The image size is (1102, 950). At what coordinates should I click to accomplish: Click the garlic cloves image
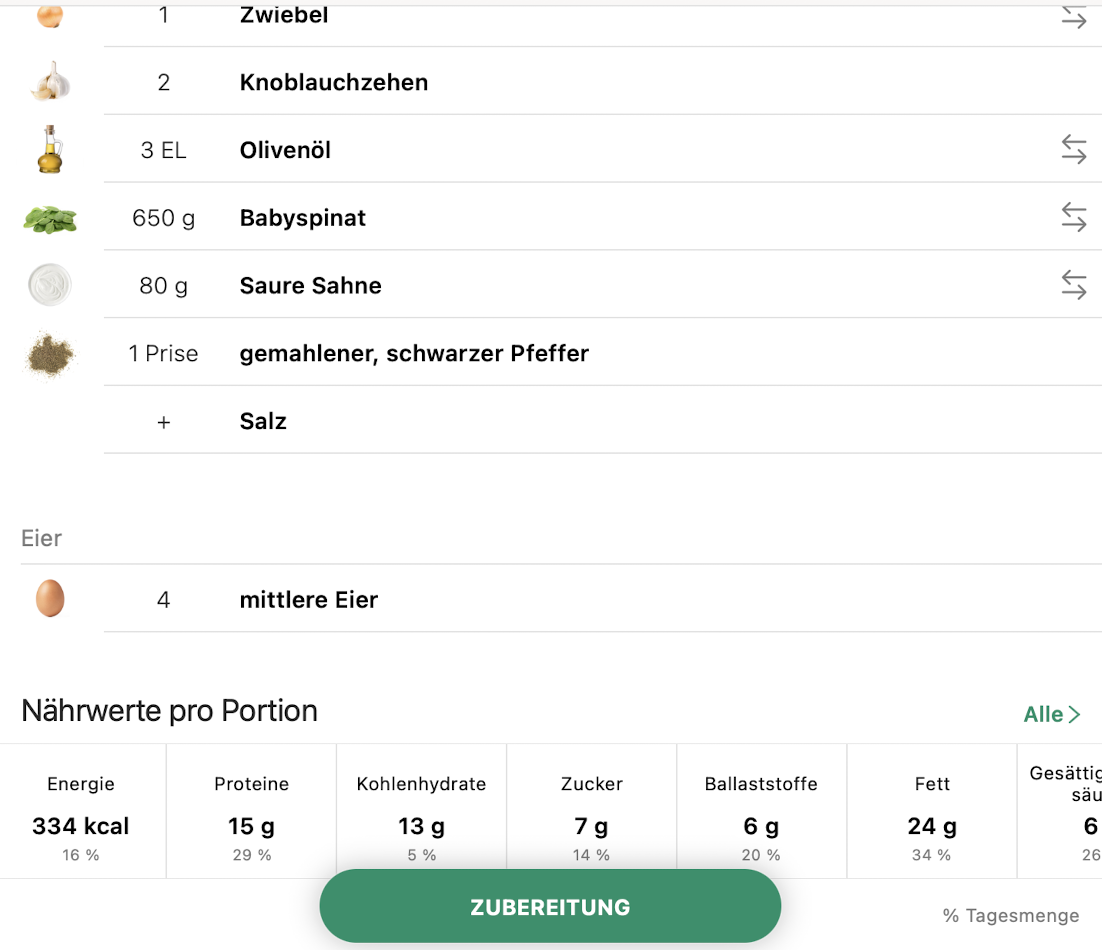coord(49,82)
